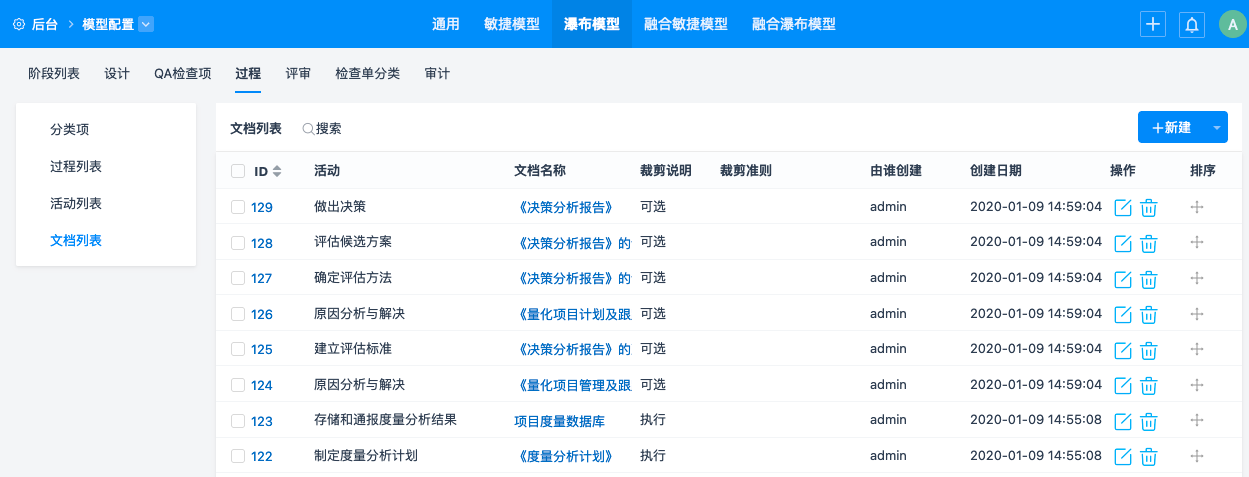
Task: Click the user avatar icon
Action: point(1232,25)
